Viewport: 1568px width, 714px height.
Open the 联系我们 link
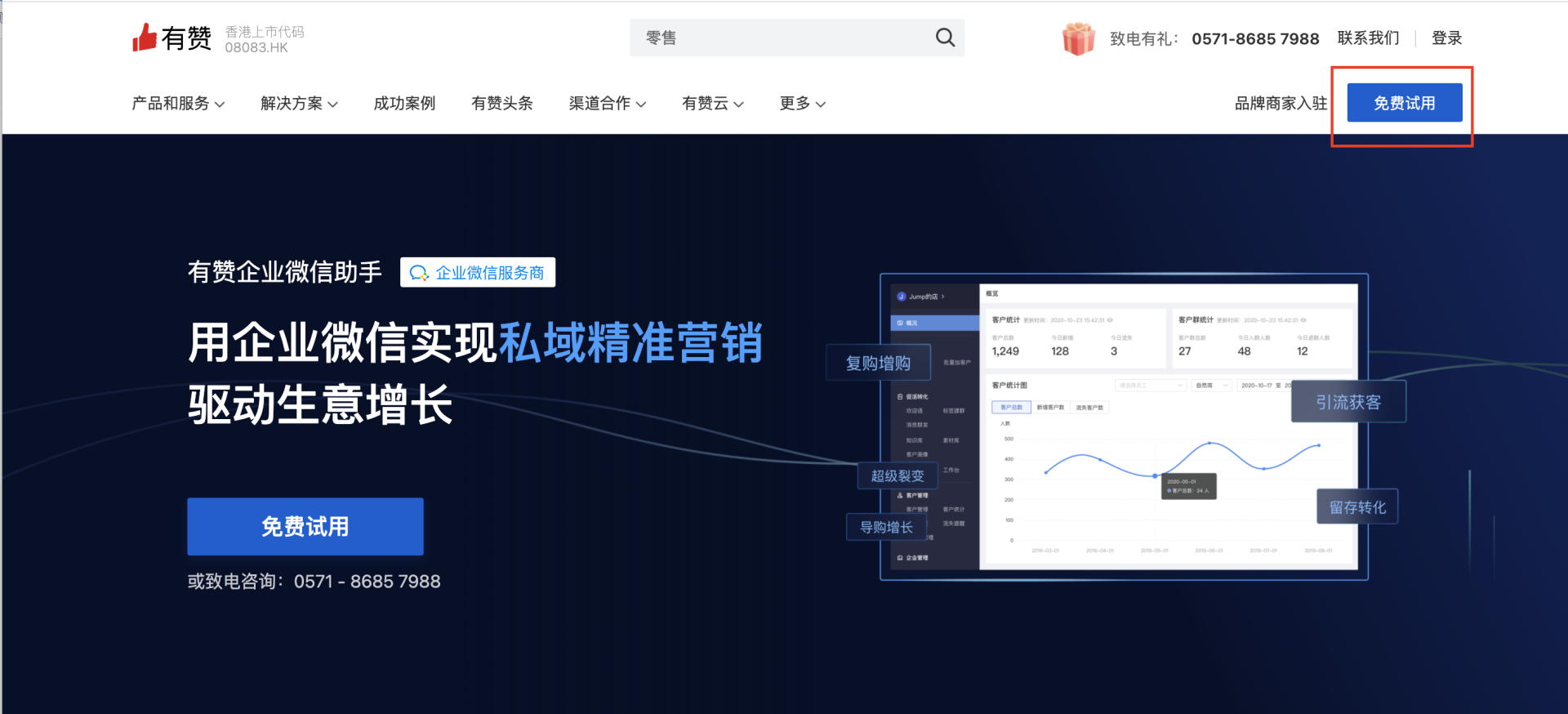point(1368,38)
